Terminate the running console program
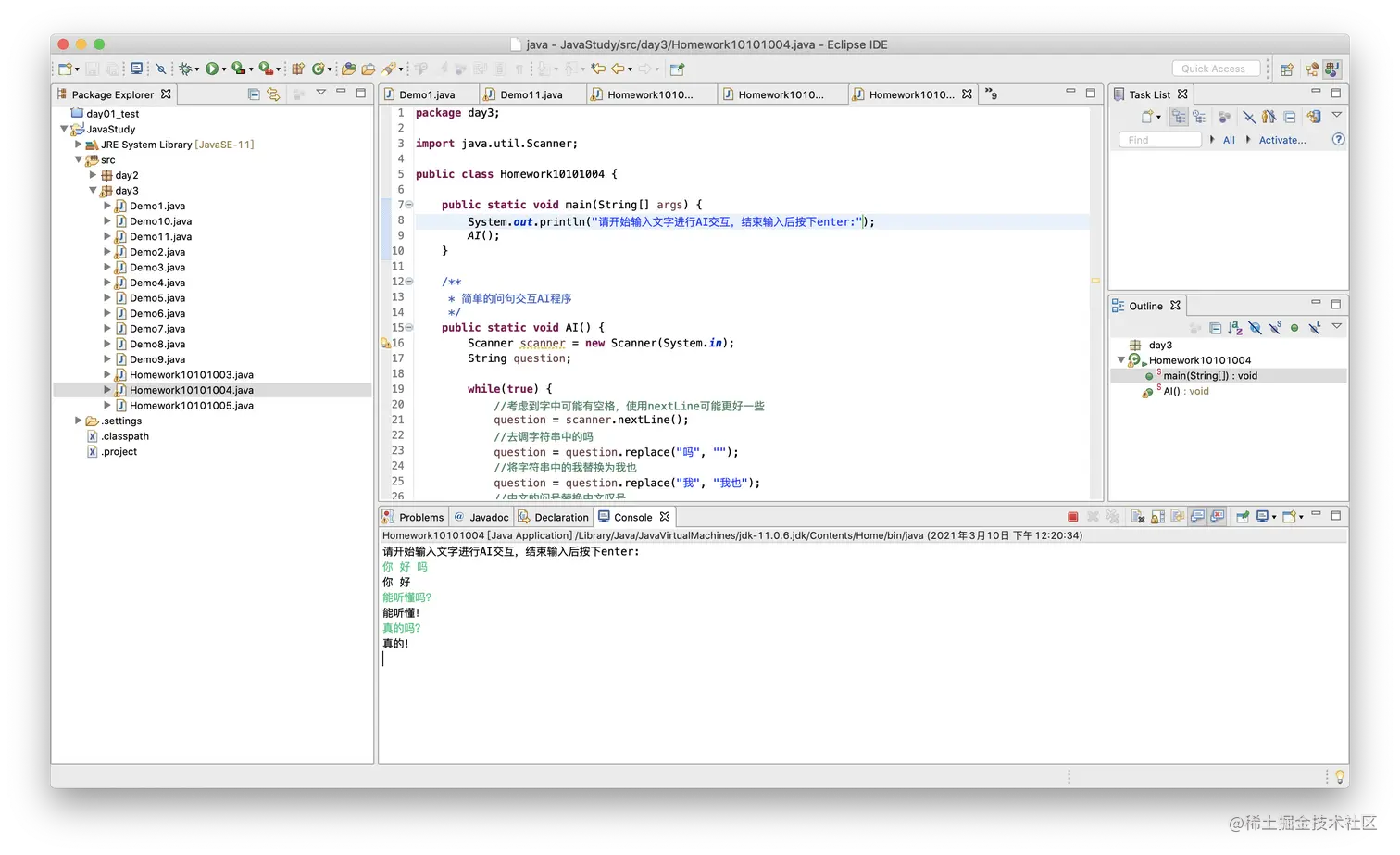Viewport: 1400px width, 855px height. tap(1073, 517)
